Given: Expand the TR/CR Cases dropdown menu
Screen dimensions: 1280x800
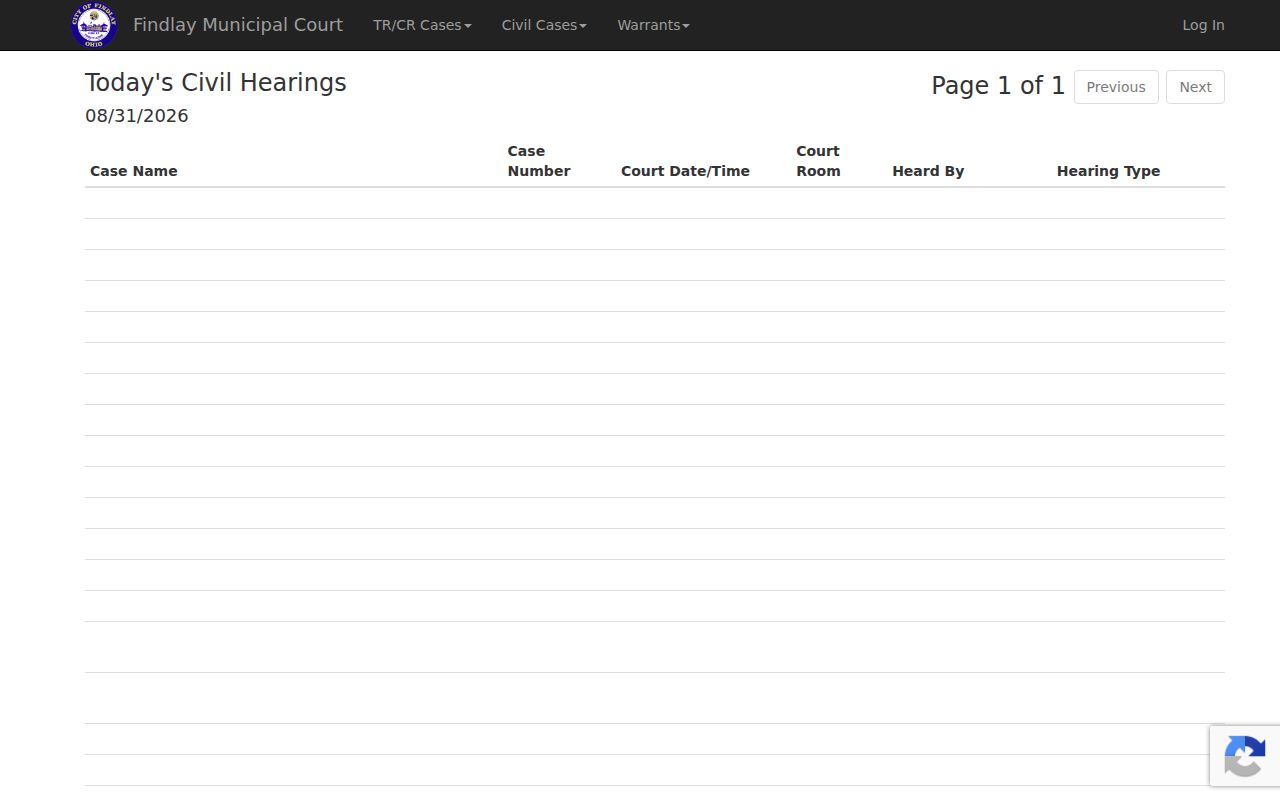Looking at the screenshot, I should (x=422, y=25).
